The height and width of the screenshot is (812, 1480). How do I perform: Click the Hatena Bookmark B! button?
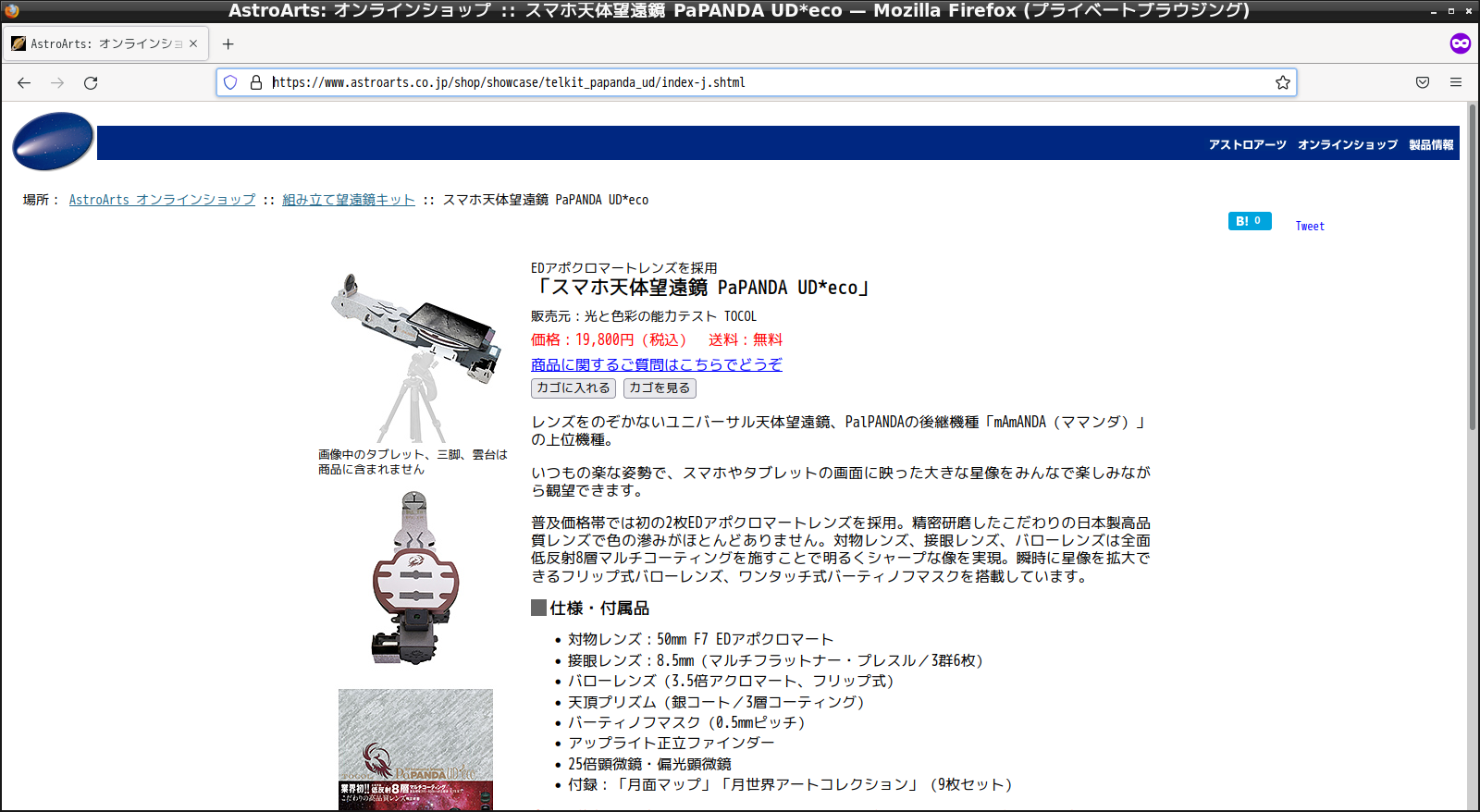(x=1250, y=221)
